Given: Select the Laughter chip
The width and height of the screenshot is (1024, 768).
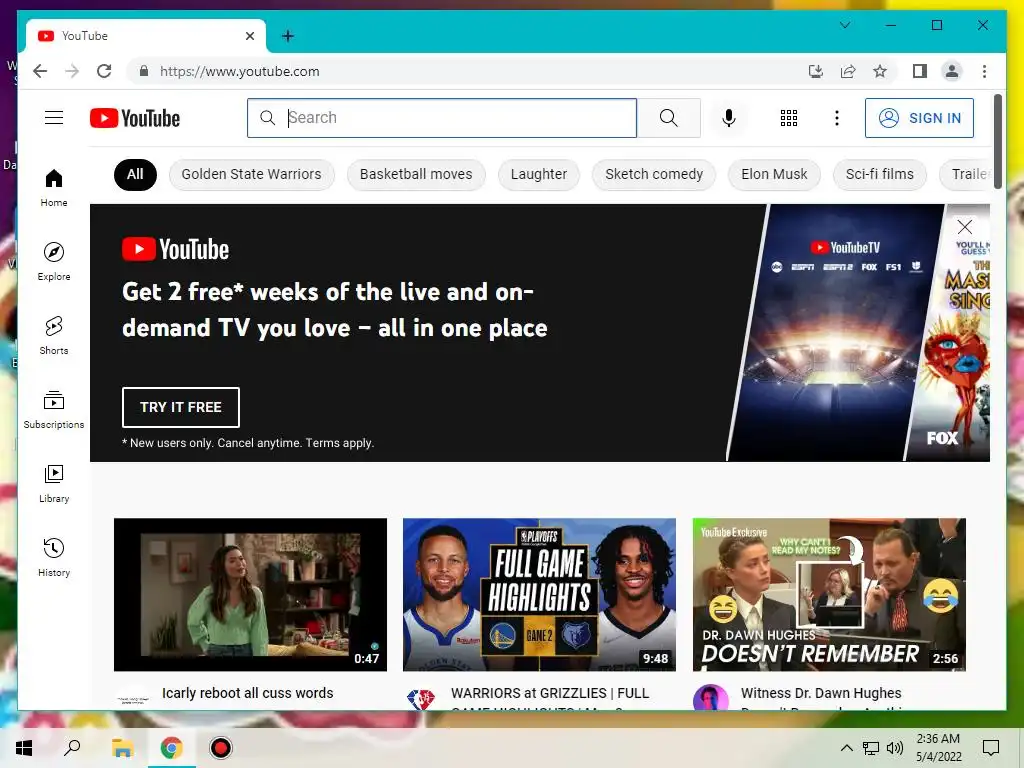Looking at the screenshot, I should point(539,174).
